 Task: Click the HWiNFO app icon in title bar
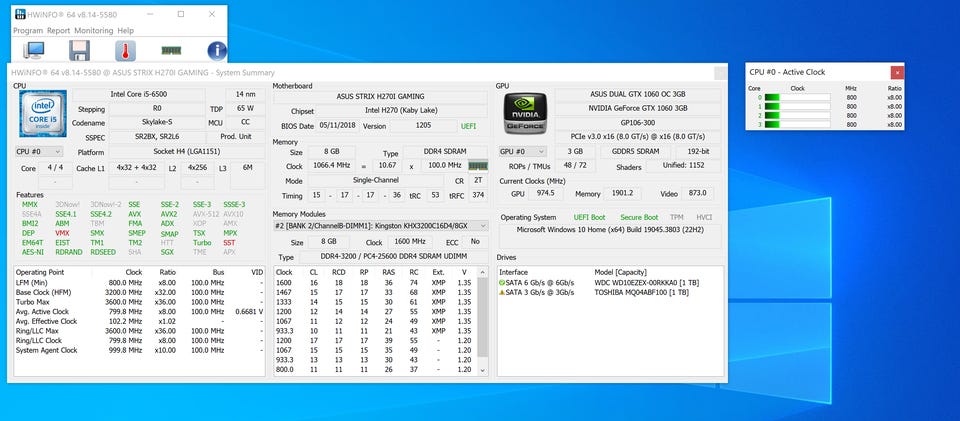(x=20, y=14)
